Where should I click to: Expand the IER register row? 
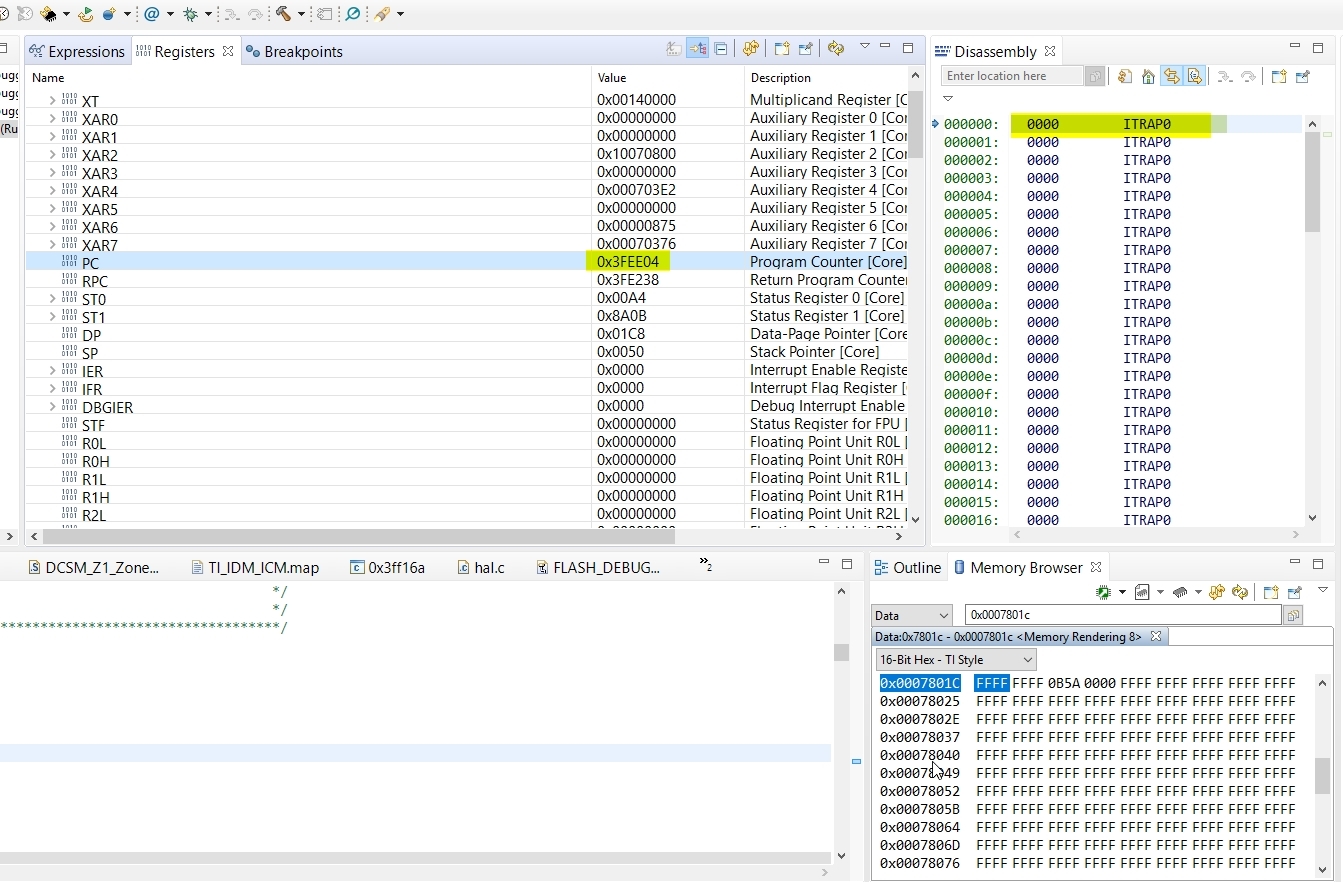(x=52, y=371)
